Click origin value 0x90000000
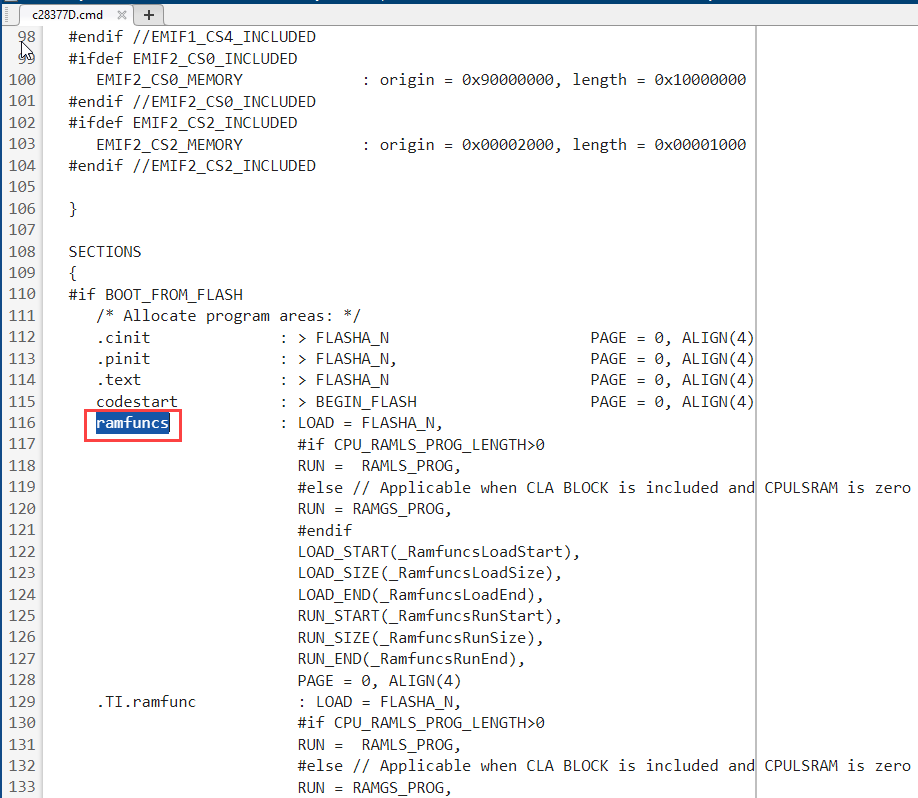Viewport: 918px width, 798px height. [x=507, y=80]
